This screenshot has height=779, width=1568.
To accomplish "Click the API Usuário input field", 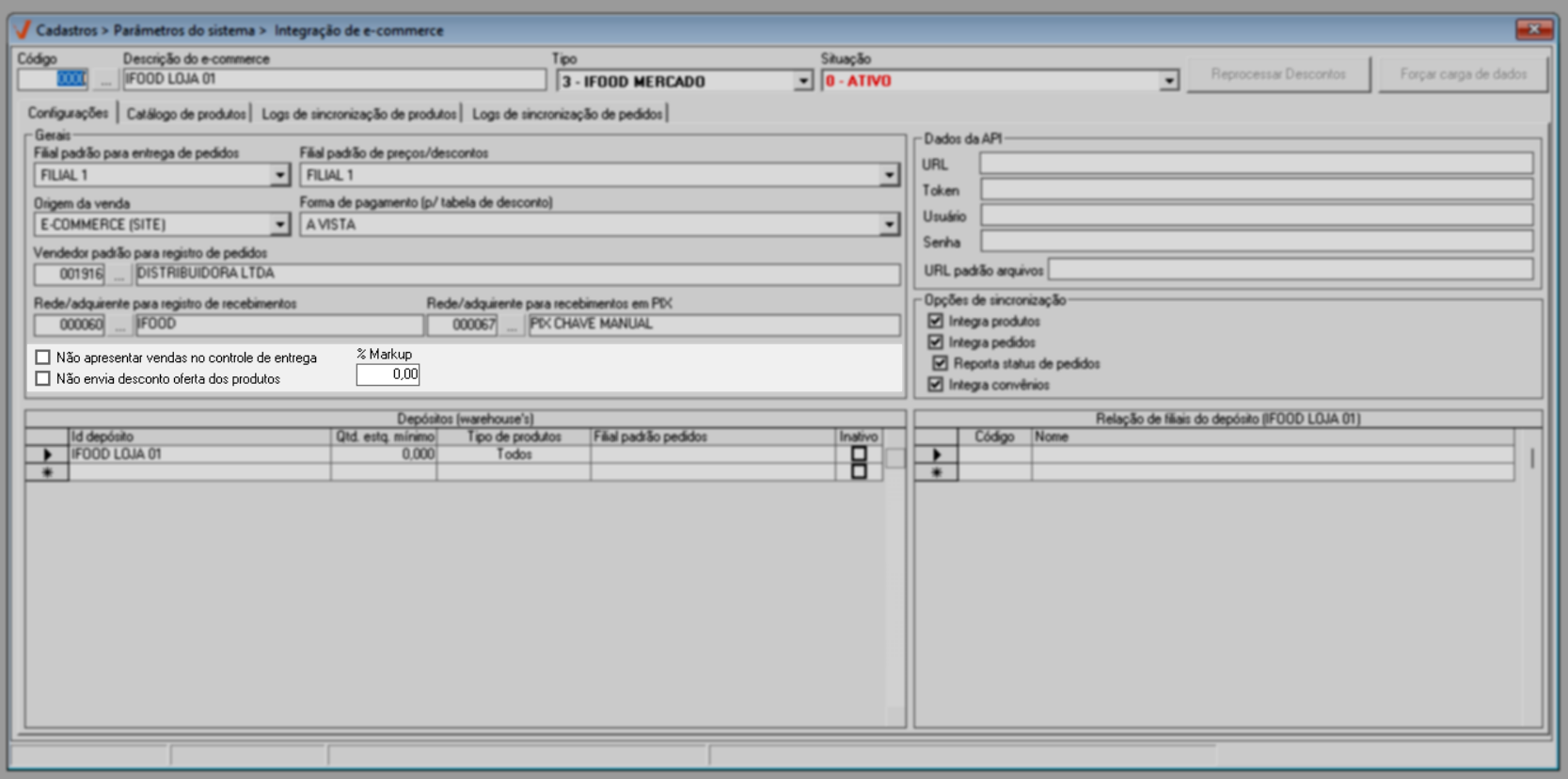I will 1257,215.
